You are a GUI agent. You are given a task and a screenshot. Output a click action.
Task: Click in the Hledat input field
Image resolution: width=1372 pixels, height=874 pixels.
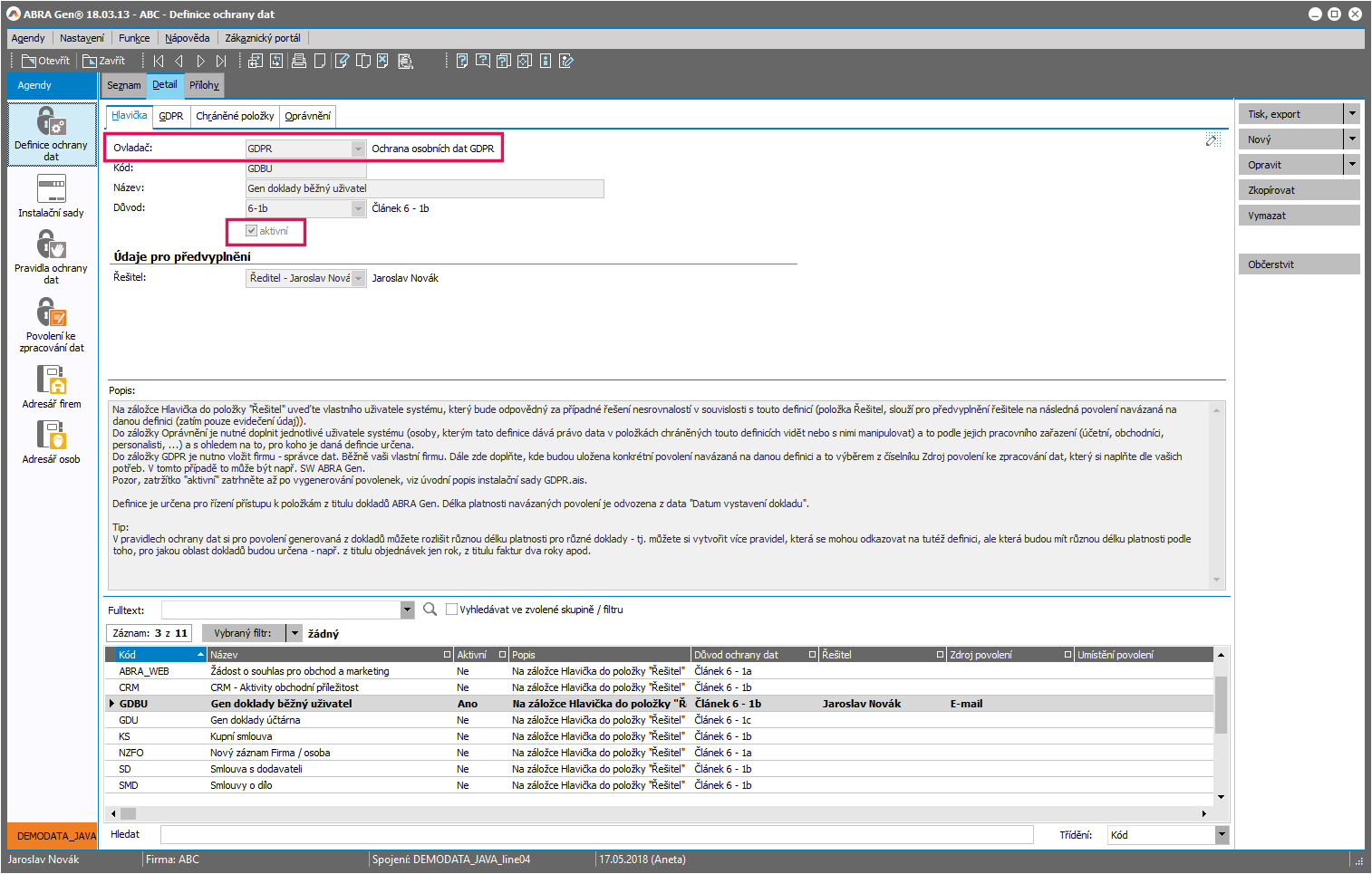point(596,835)
